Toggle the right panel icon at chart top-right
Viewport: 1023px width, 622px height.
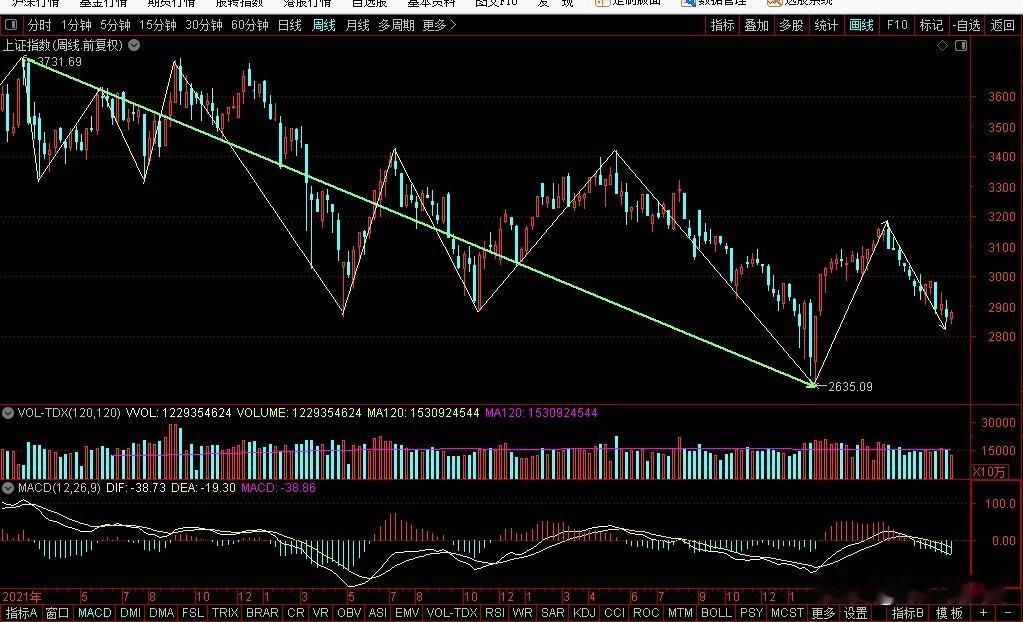point(961,46)
